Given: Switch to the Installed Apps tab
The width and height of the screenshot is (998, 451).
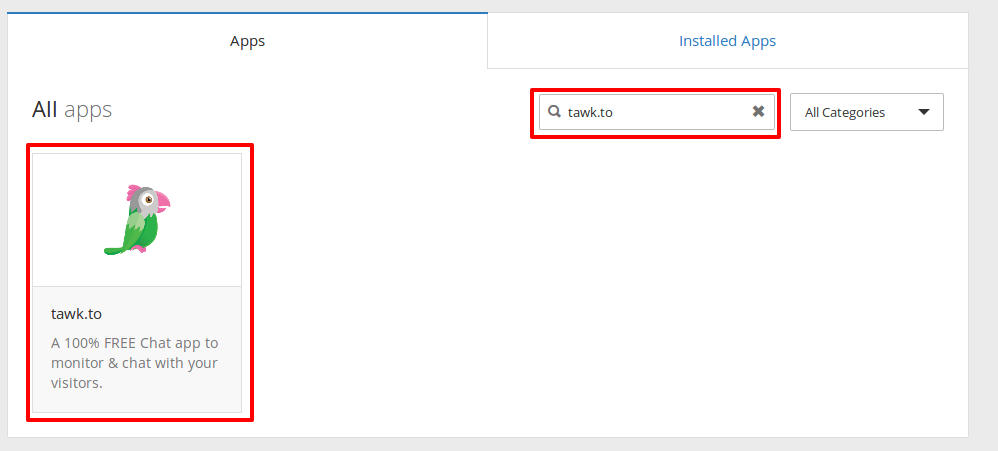Looking at the screenshot, I should [x=727, y=41].
